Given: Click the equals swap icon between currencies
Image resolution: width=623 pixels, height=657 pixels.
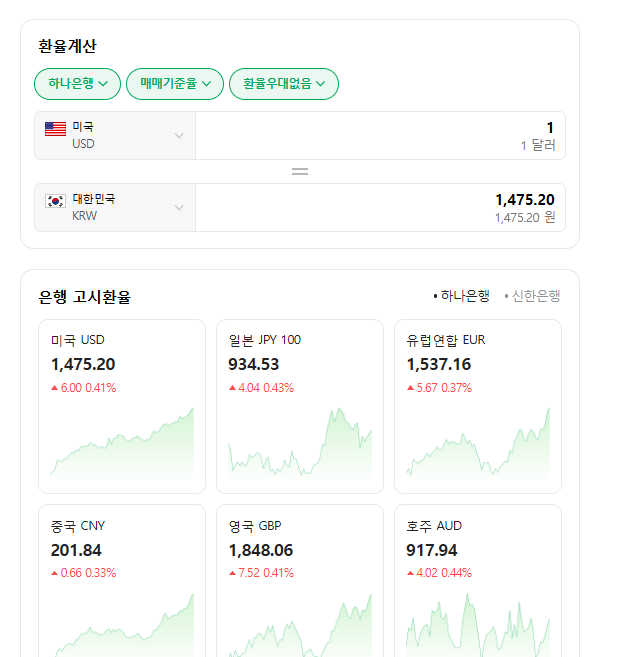Looking at the screenshot, I should tap(300, 171).
